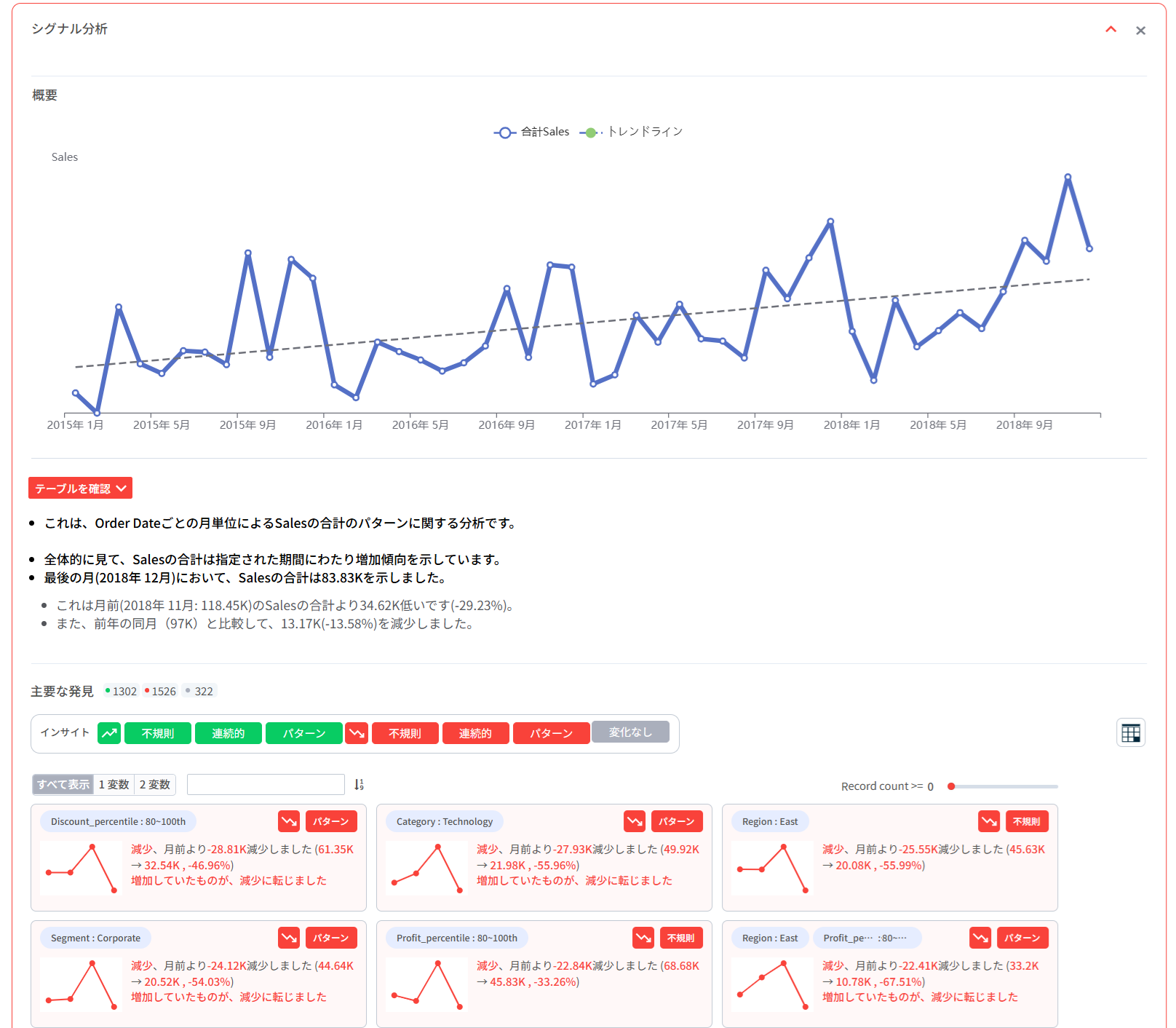Click the truncated Profit_pe… :80~… tag
1176x1028 pixels.
[867, 938]
